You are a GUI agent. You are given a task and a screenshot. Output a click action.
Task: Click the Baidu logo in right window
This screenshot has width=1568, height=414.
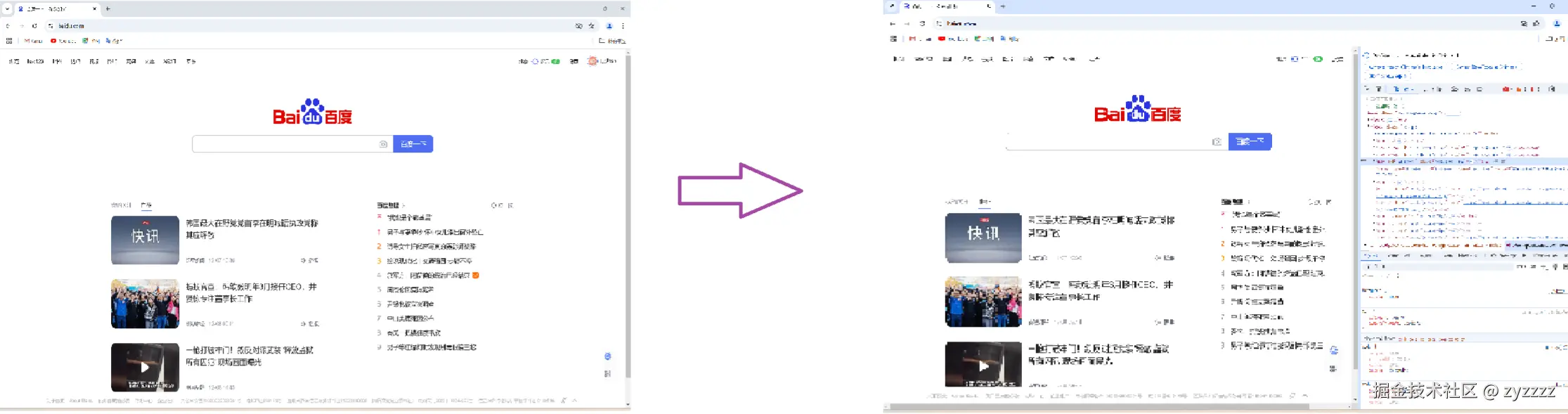1138,109
